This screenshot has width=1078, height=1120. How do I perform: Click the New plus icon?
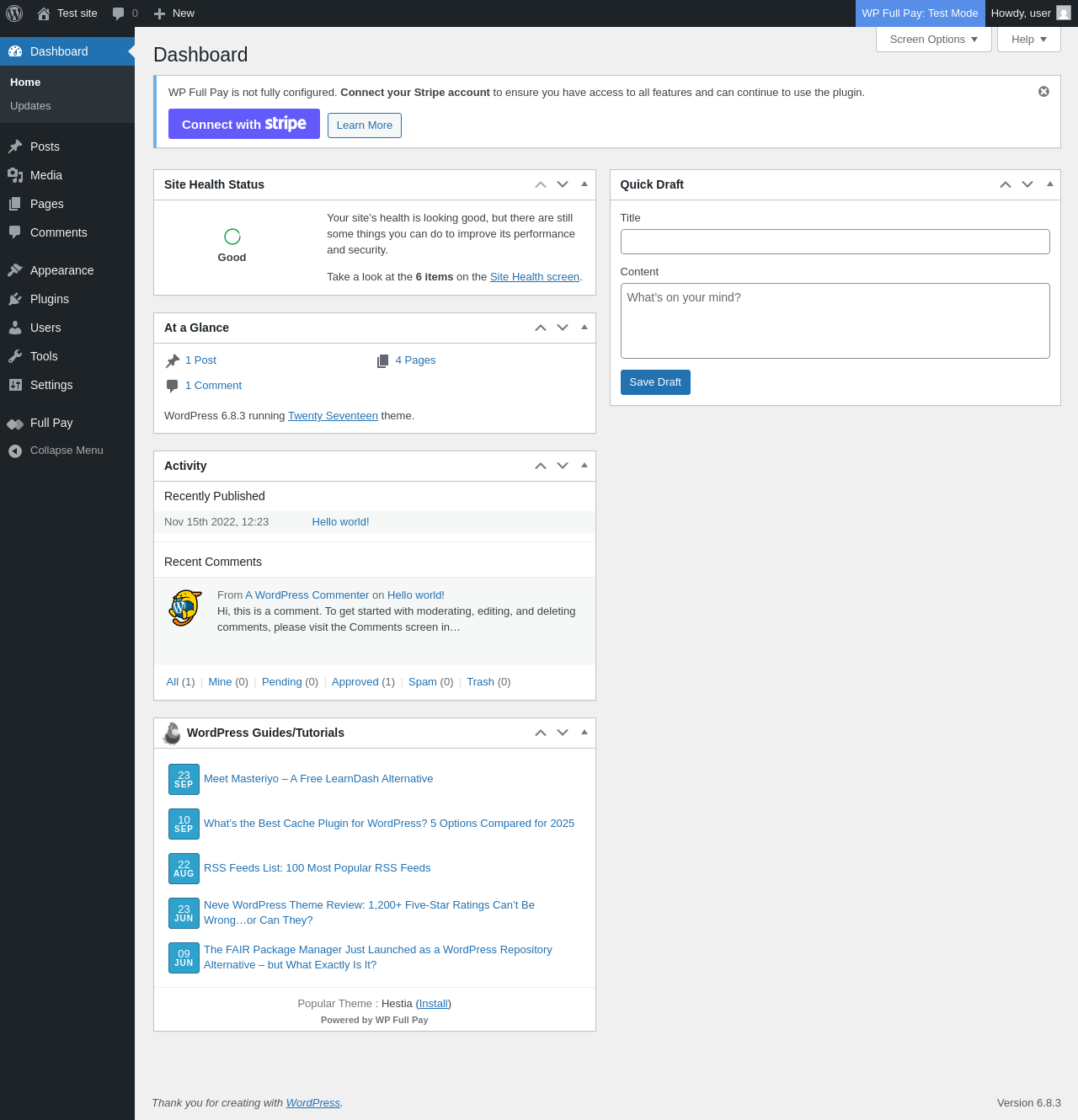[x=159, y=13]
